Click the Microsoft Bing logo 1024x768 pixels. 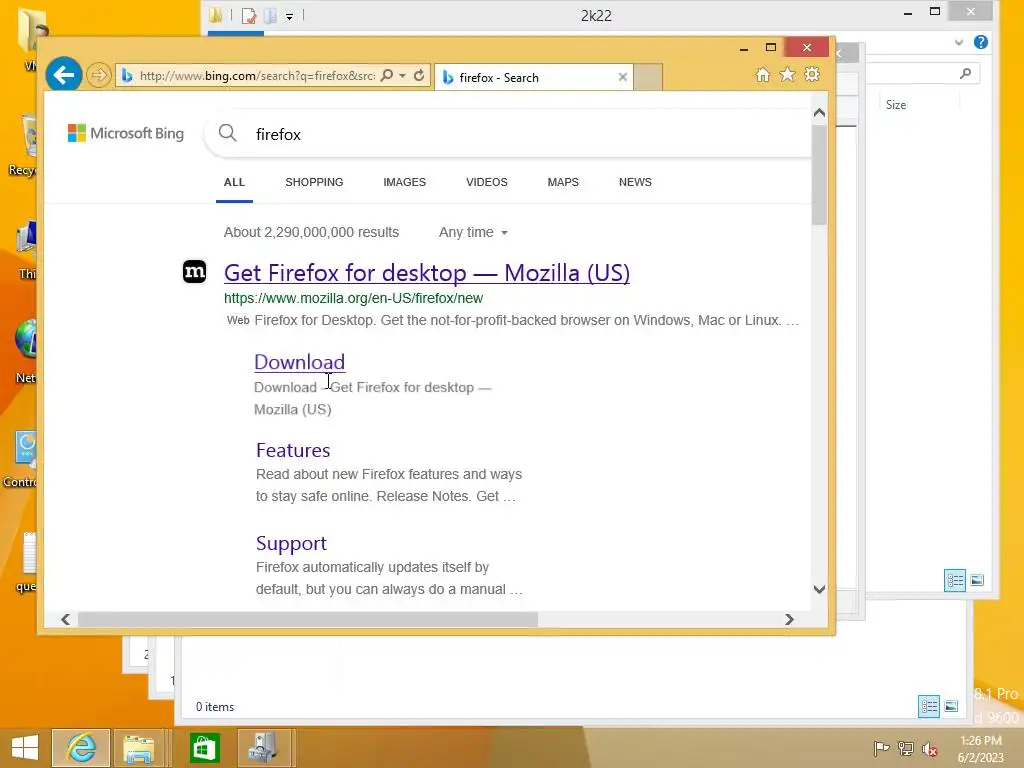coord(126,133)
